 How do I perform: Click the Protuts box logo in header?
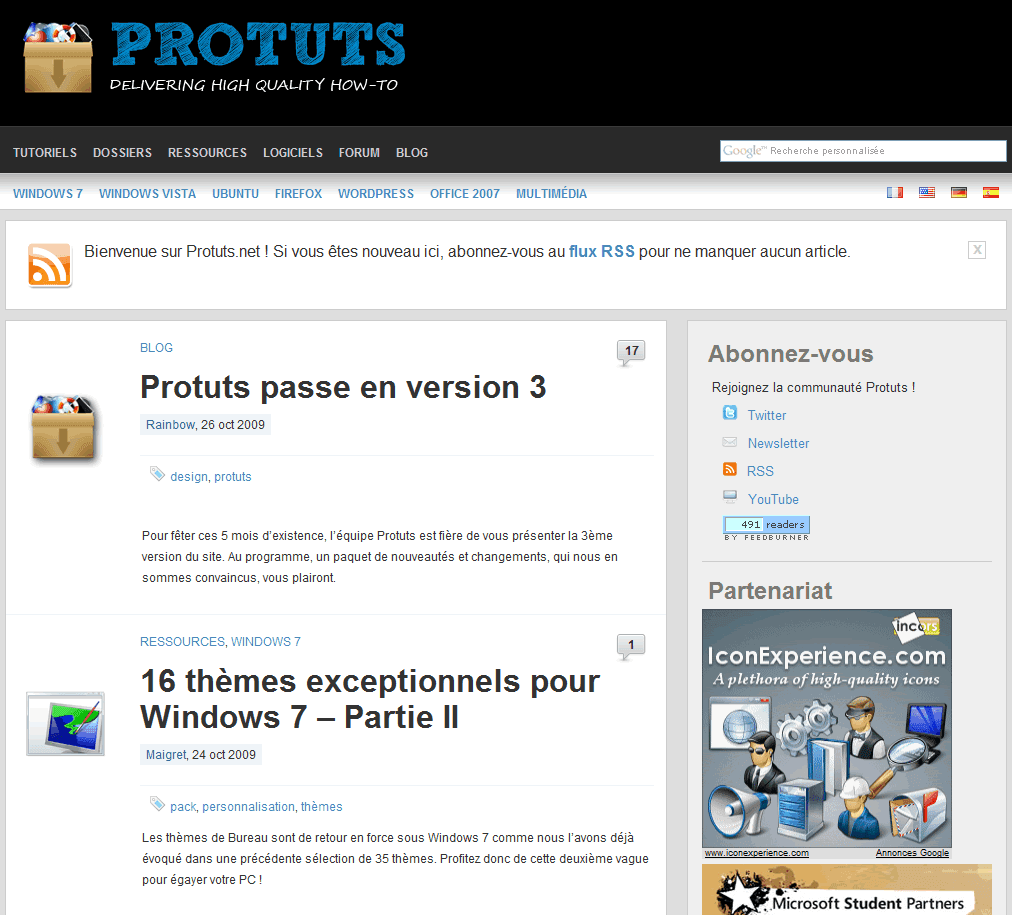[x=58, y=57]
